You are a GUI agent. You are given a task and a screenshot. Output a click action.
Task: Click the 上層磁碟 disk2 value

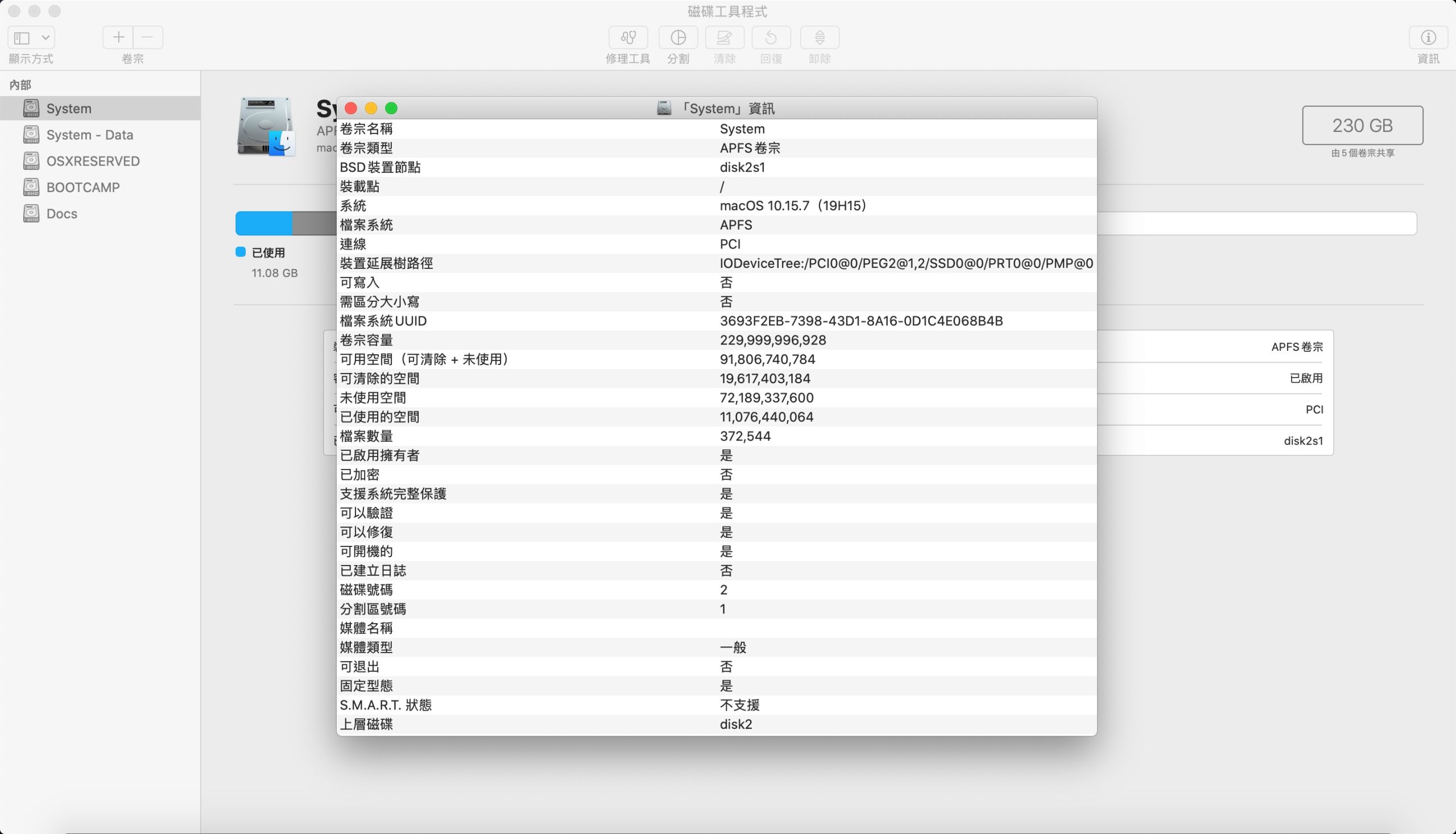pos(736,724)
